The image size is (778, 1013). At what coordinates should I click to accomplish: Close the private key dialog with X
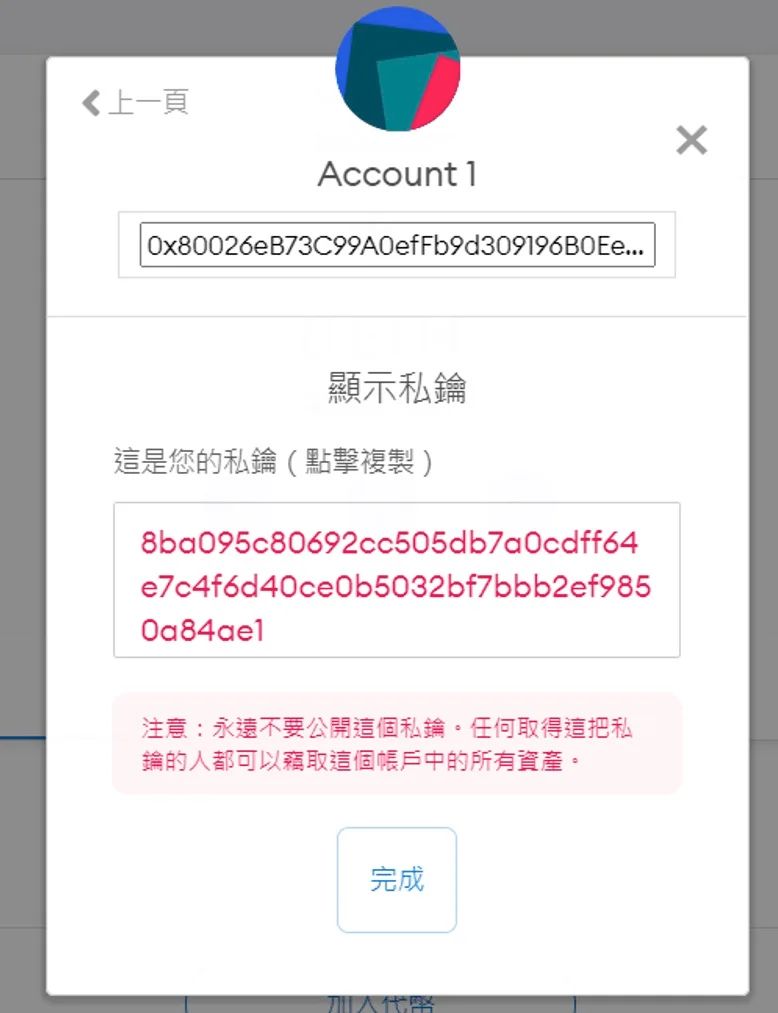691,140
